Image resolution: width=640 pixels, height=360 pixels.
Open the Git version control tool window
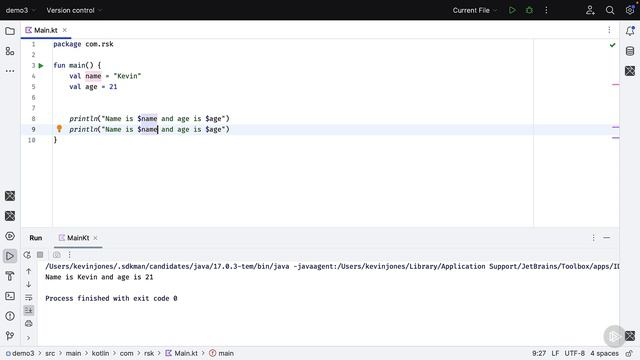click(x=10, y=336)
